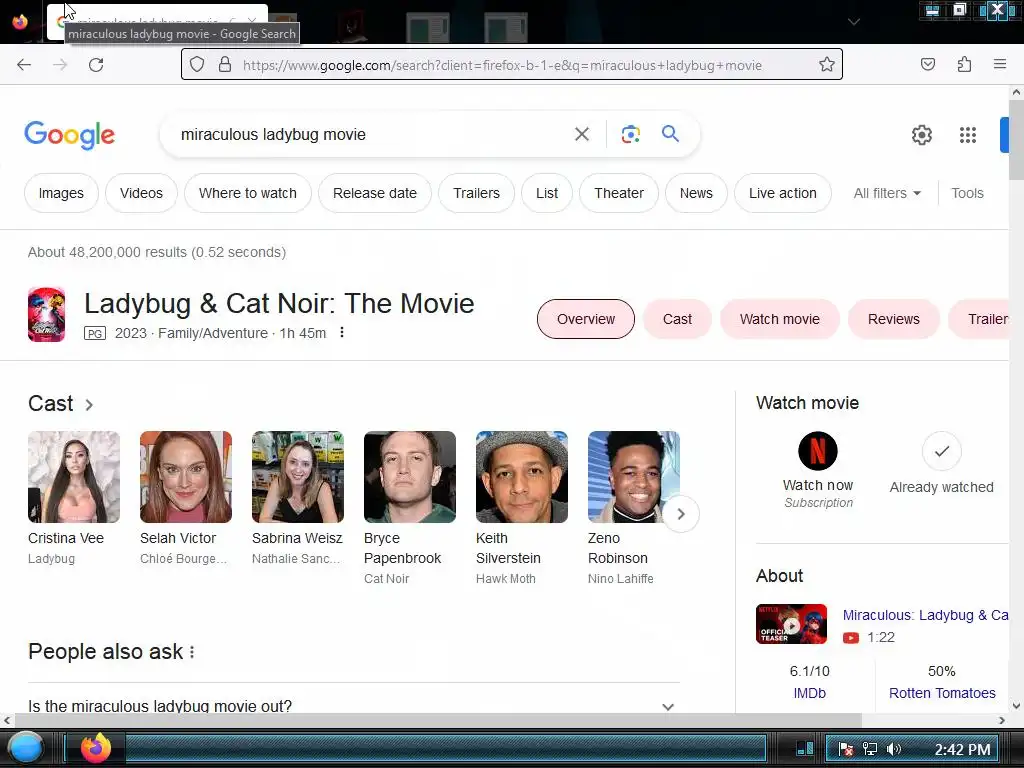Open the All filters dropdown
Viewport: 1024px width, 768px height.
[x=887, y=193]
